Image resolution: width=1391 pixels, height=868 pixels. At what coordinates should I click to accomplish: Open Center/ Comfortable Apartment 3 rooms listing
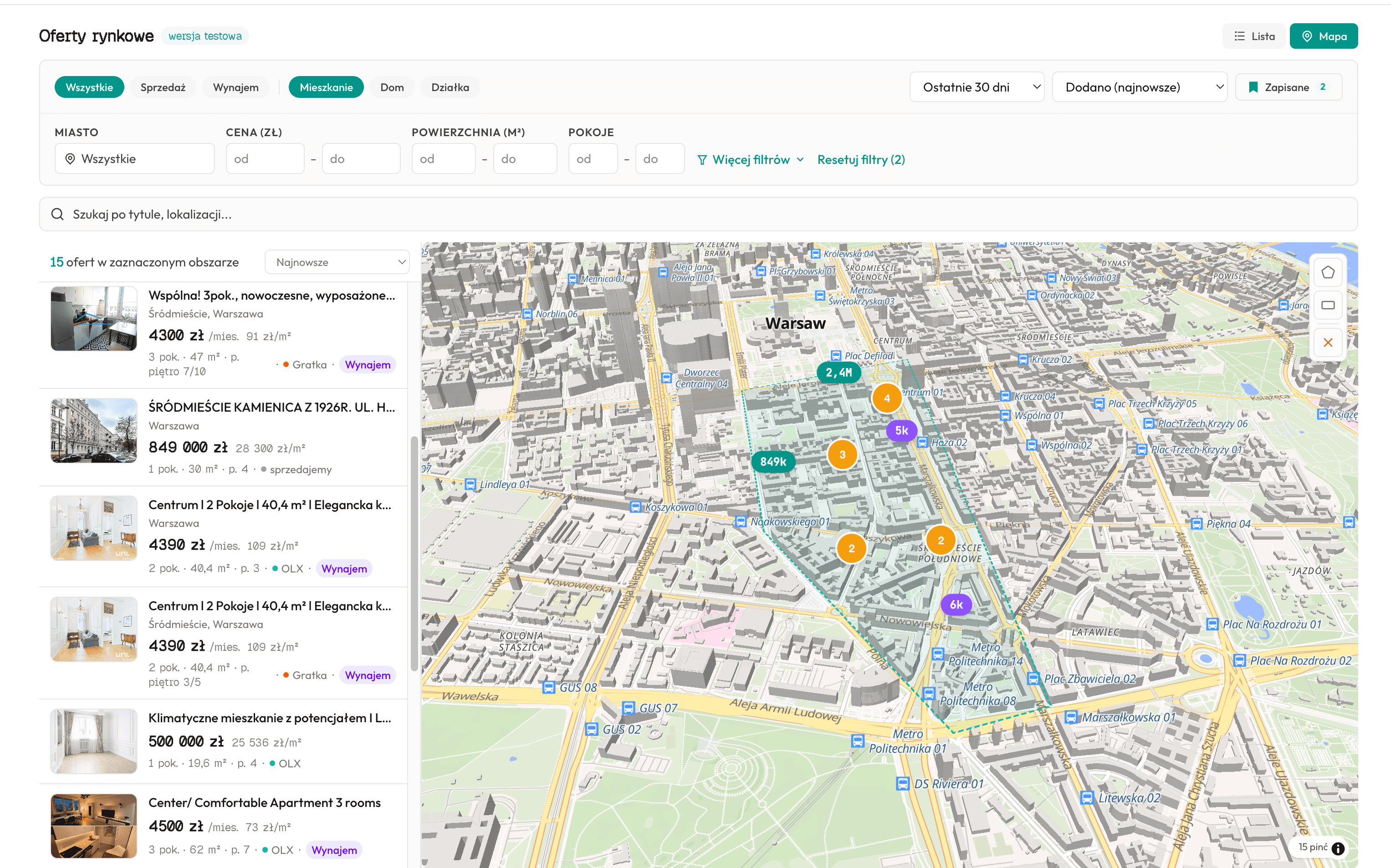point(265,802)
